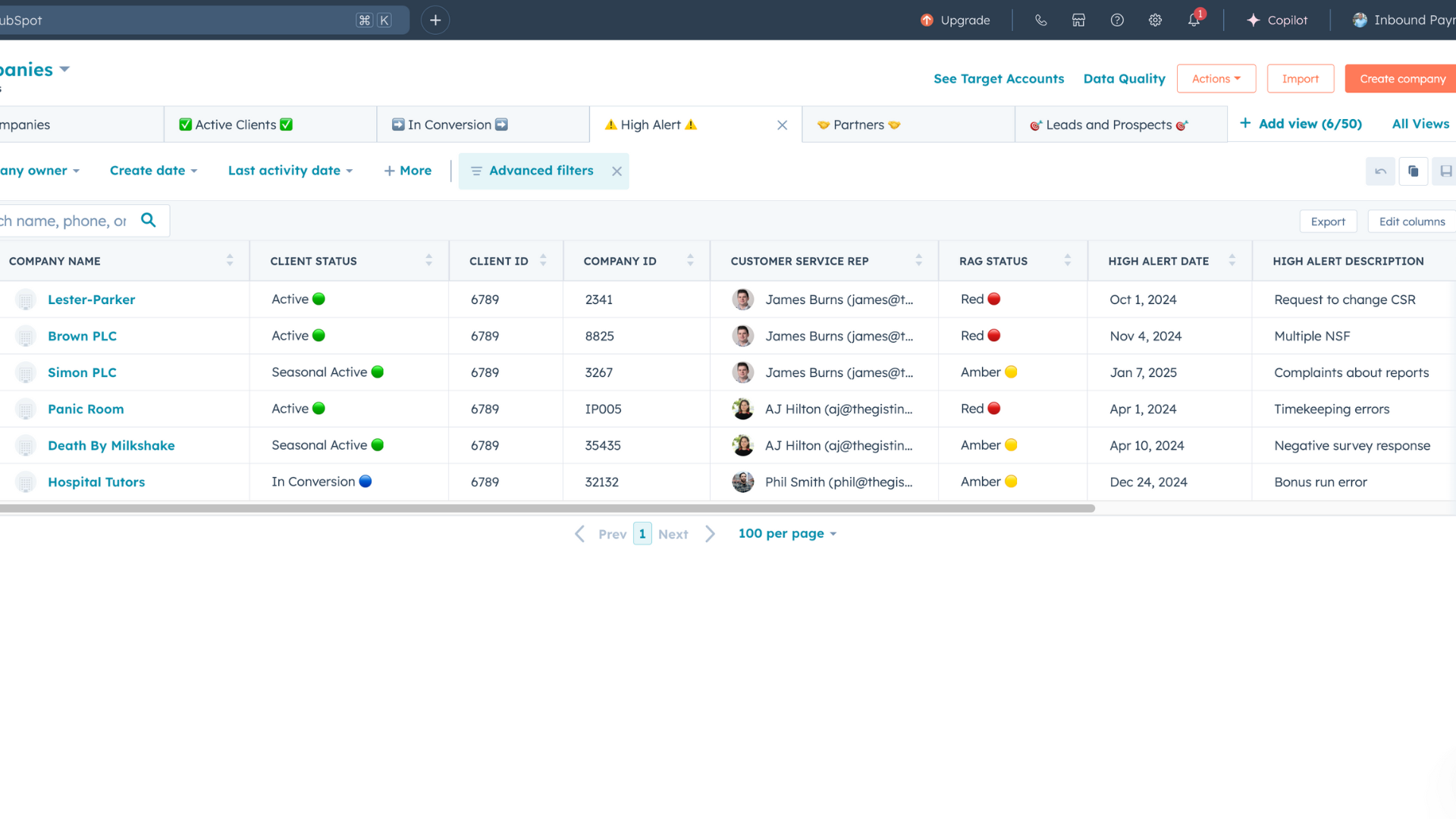Open the marketplace storefront icon
1456x819 pixels.
tap(1078, 20)
